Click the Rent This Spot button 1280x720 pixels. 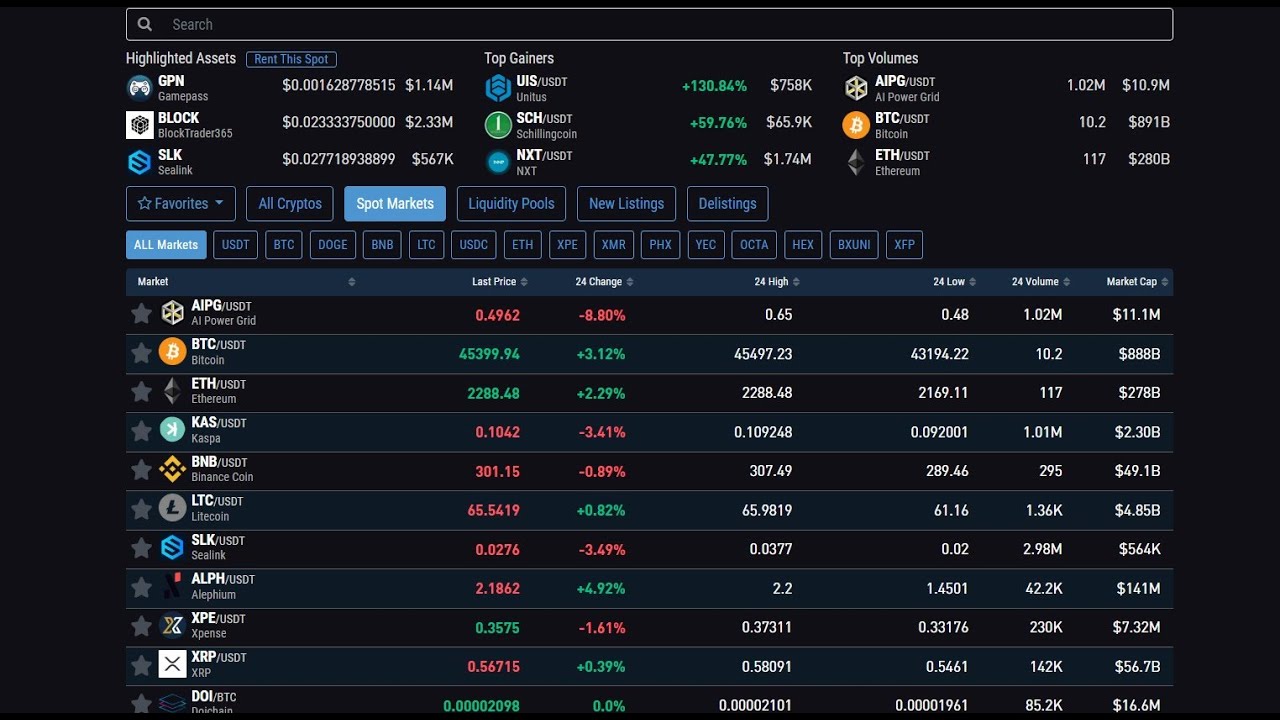tap(291, 59)
